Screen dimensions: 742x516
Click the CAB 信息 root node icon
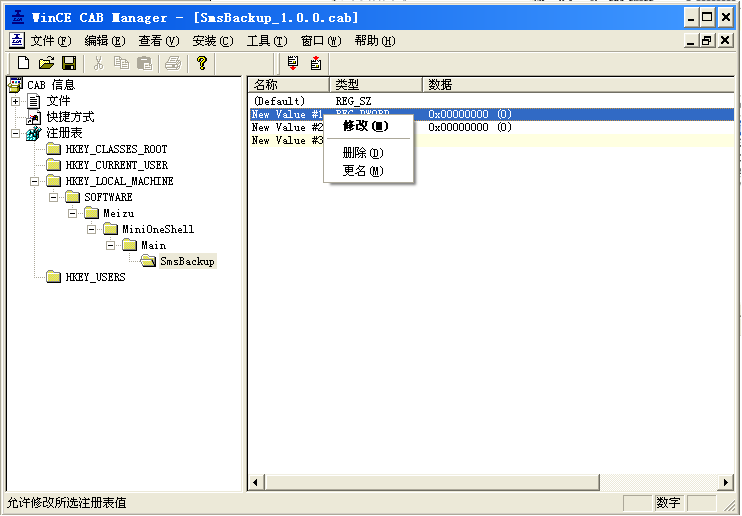(15, 85)
